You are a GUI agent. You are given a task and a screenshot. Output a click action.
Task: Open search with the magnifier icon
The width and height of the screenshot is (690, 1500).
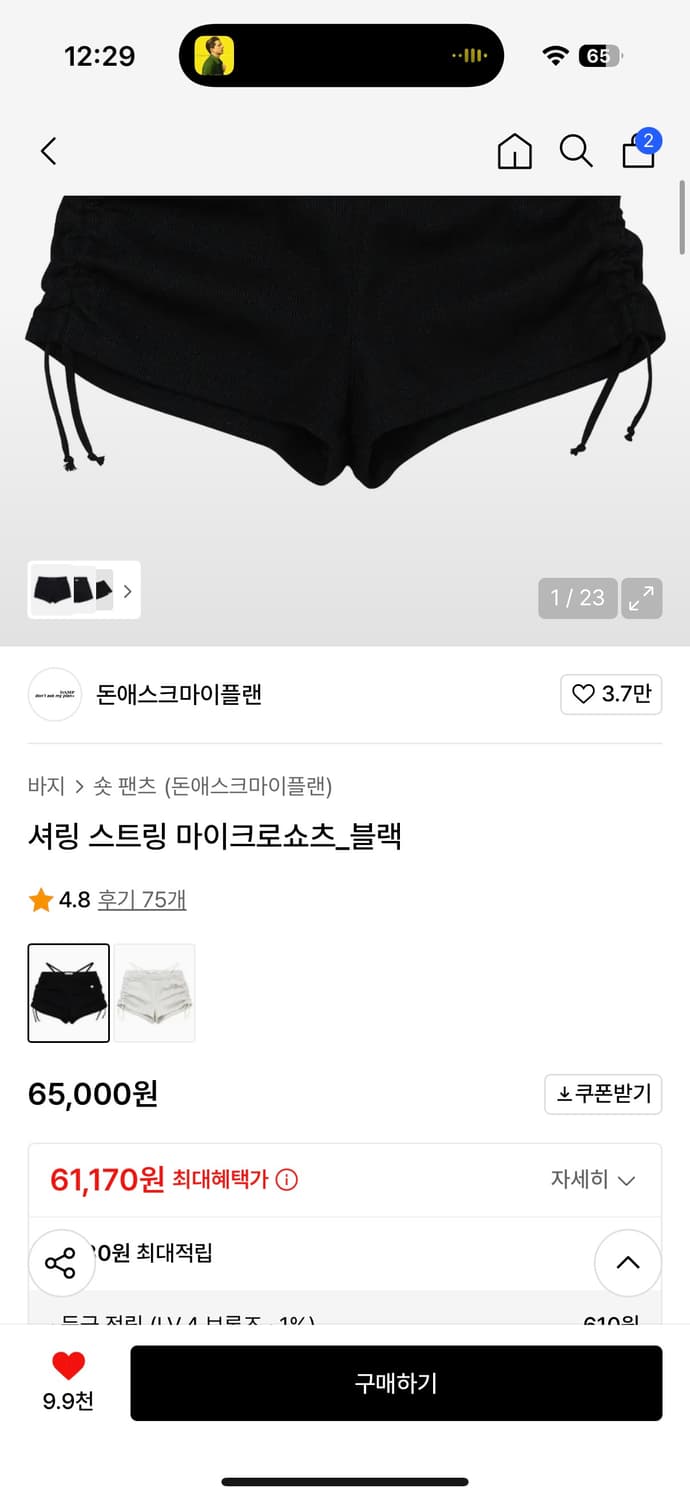tap(575, 151)
